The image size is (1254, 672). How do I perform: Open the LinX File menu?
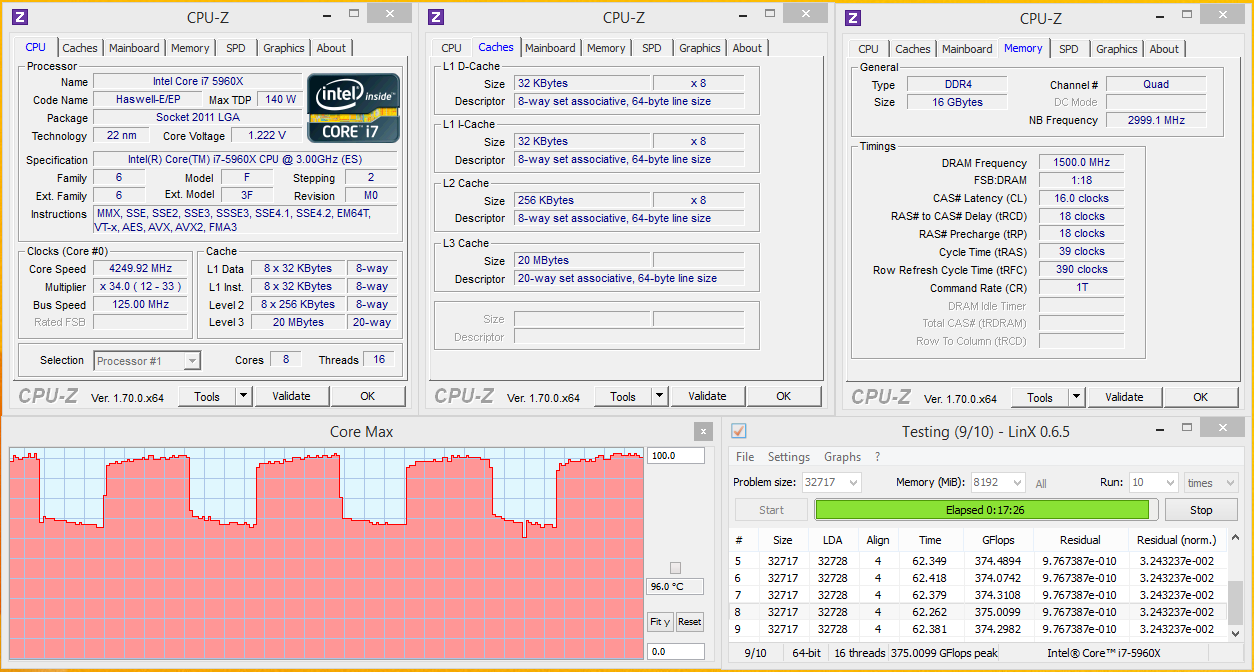pos(745,457)
